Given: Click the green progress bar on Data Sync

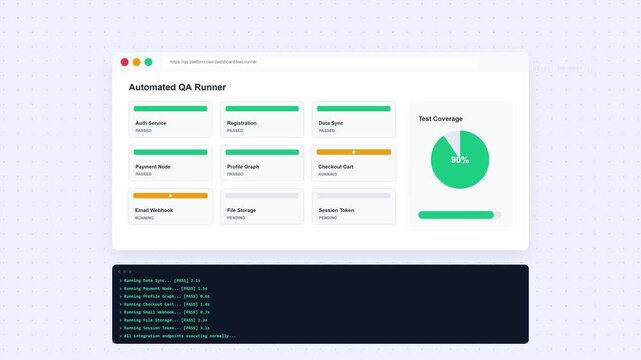Looking at the screenshot, I should point(354,109).
